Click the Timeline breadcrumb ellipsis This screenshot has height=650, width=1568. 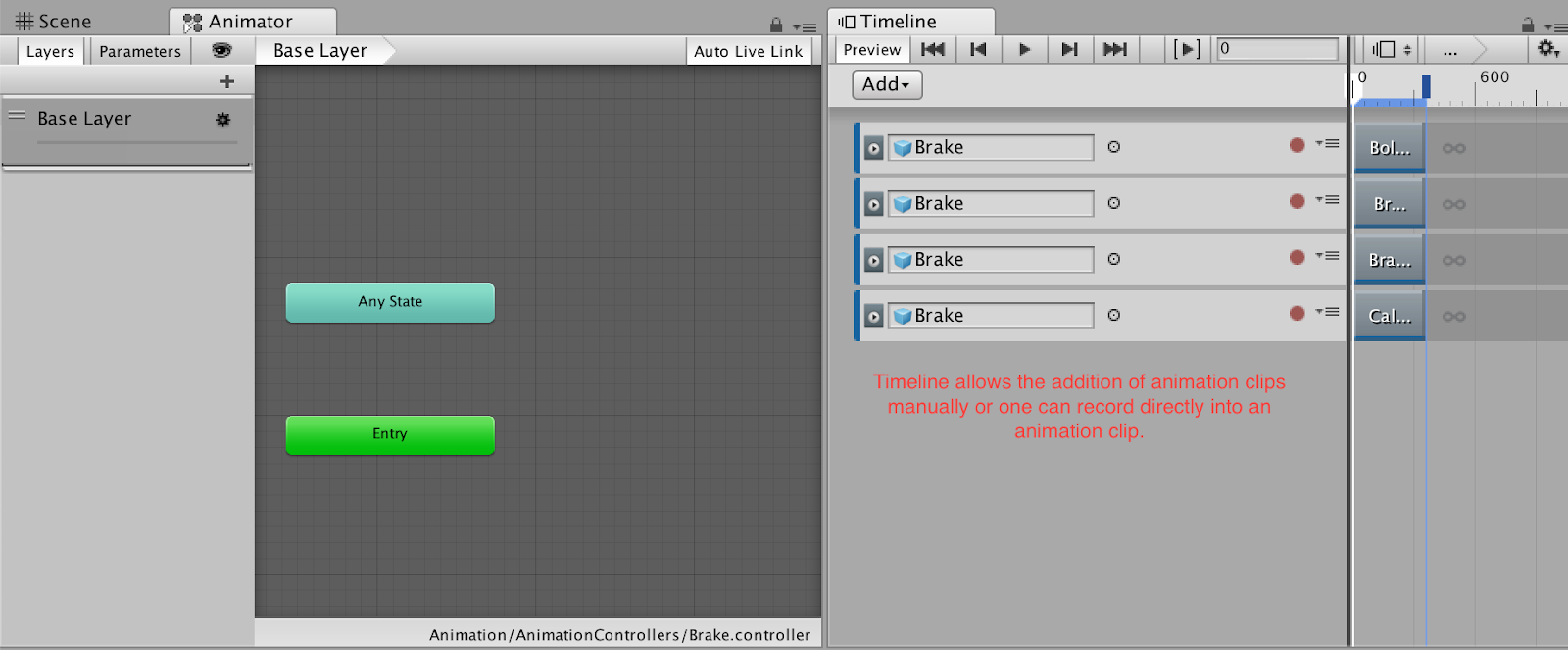[x=1450, y=50]
